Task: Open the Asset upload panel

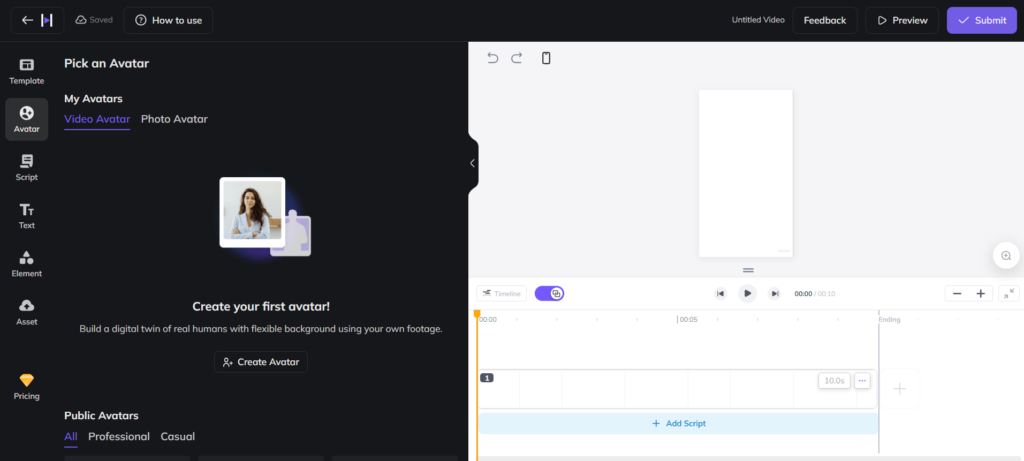Action: pyautogui.click(x=27, y=310)
